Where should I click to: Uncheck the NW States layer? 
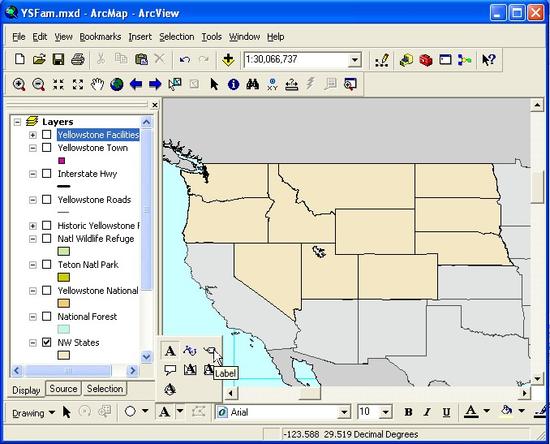coord(47,342)
